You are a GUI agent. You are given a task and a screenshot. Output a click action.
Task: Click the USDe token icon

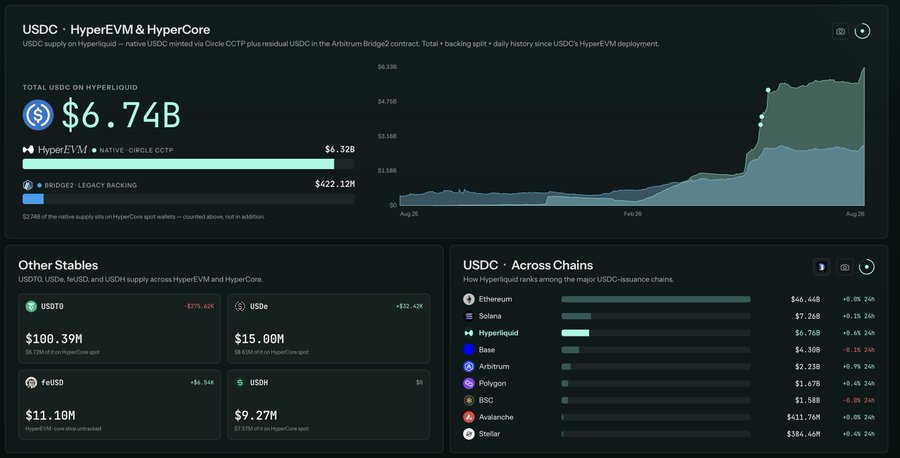pos(240,306)
